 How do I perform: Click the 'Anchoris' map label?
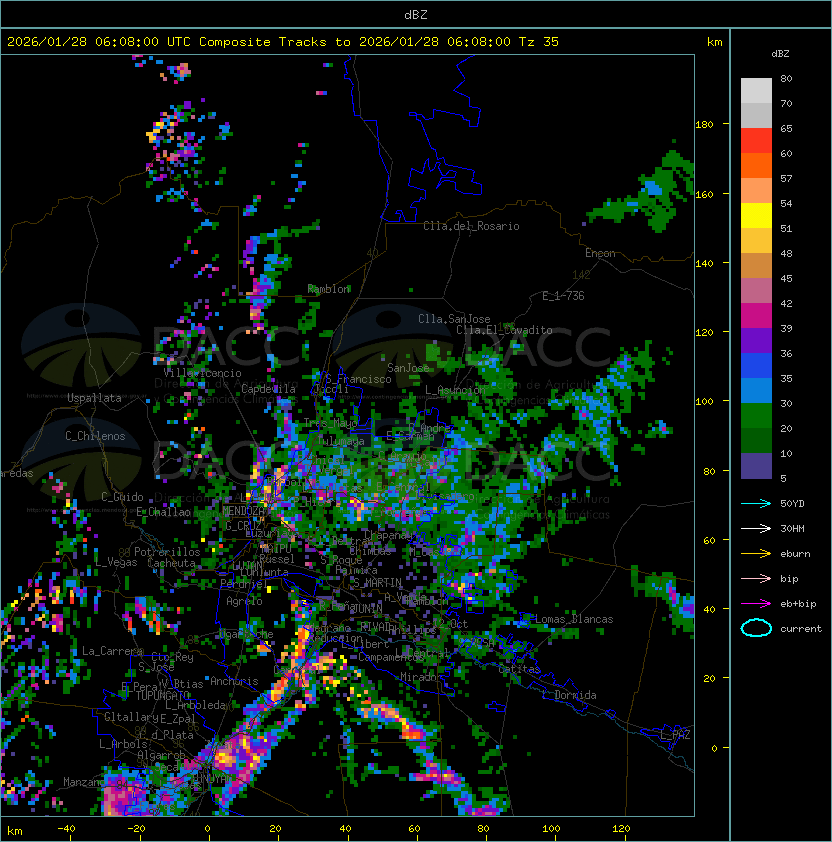[234, 681]
